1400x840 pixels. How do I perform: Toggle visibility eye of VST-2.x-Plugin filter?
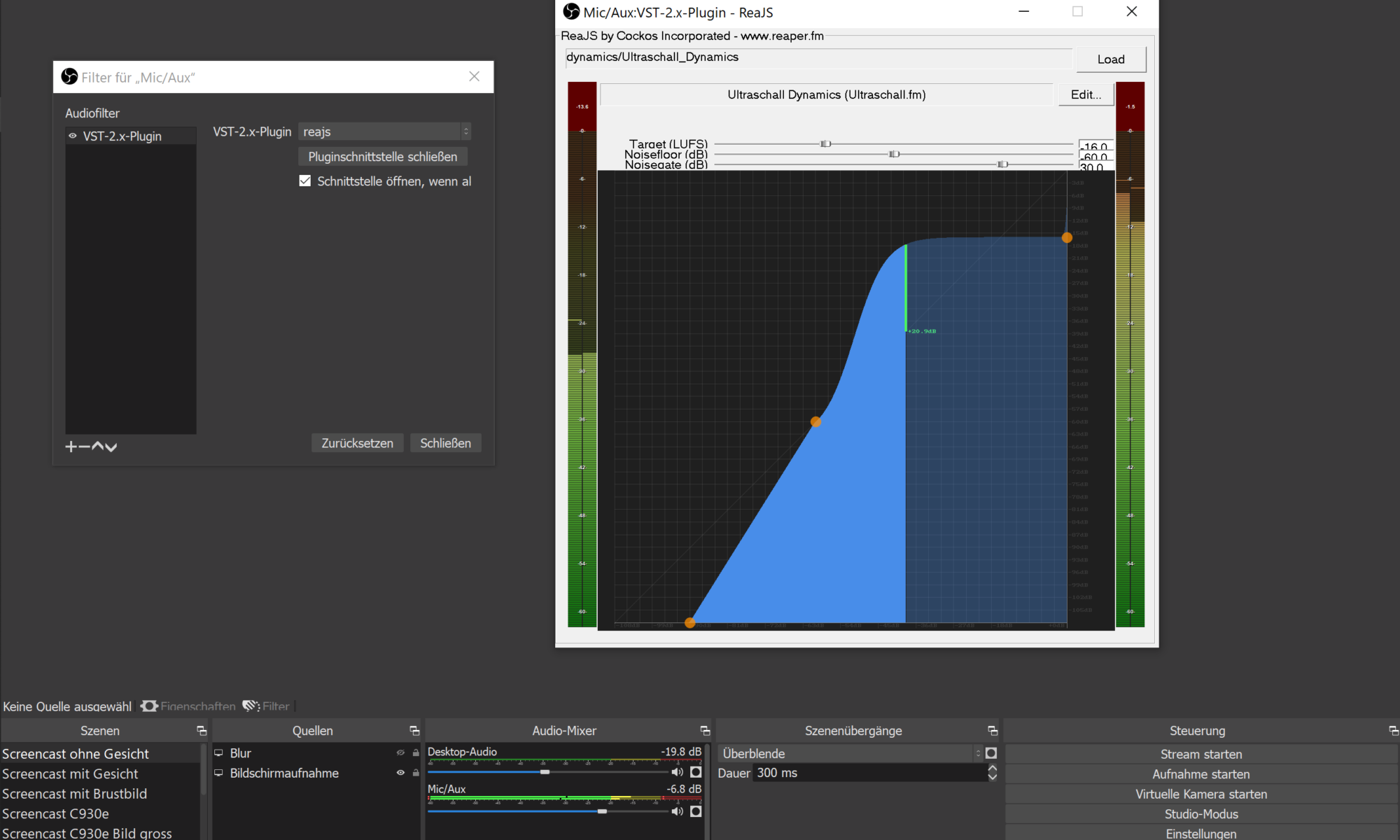point(73,136)
